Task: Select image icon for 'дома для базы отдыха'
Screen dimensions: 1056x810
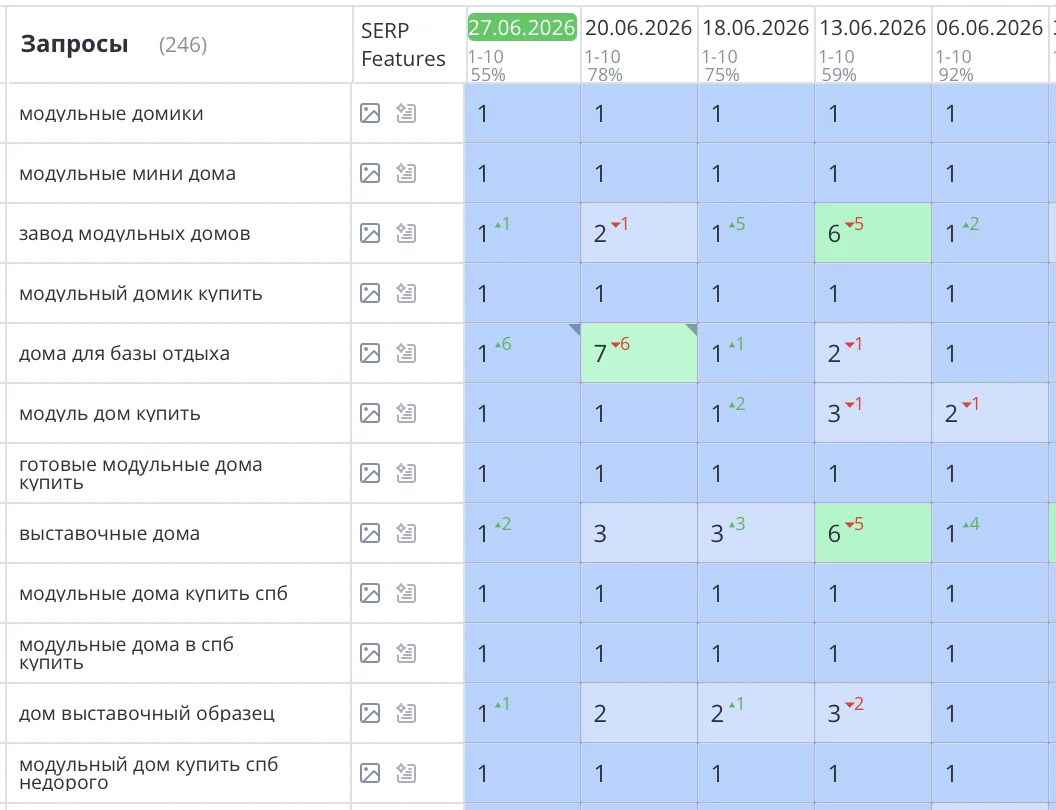Action: tap(370, 353)
